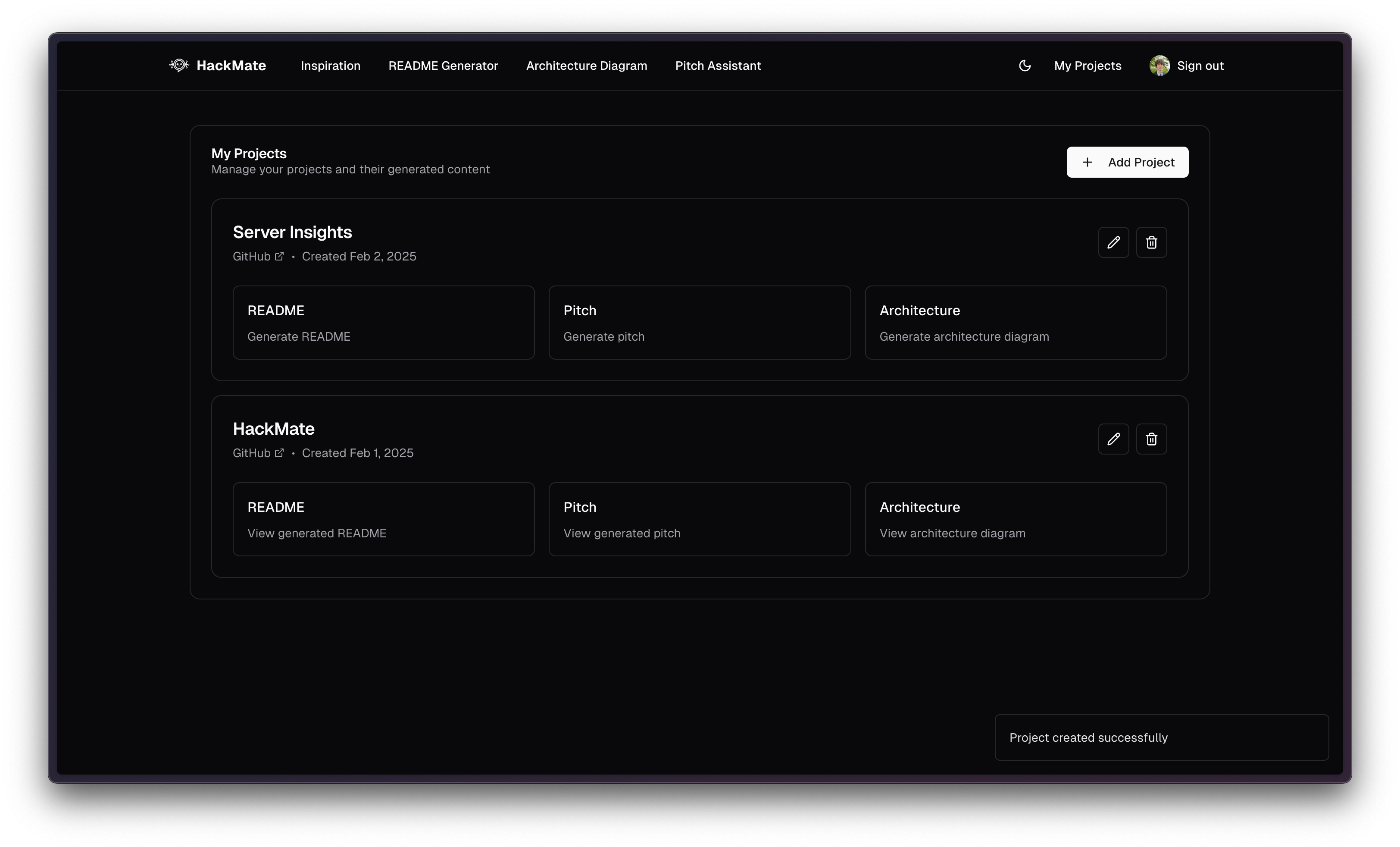Click Sign out
This screenshot has width=1400, height=847.
[1200, 66]
